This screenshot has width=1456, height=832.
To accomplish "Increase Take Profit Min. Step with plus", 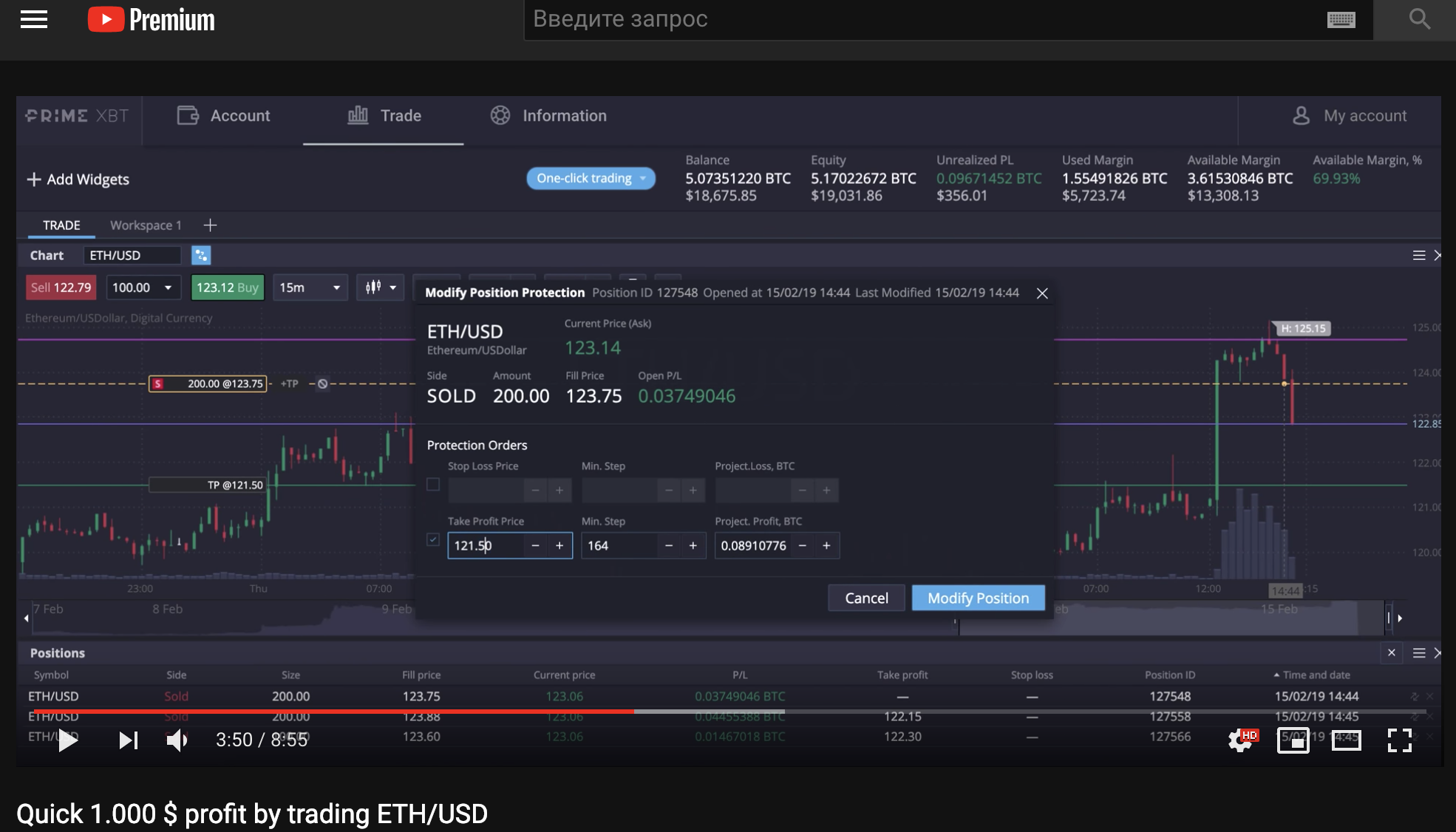I will (x=693, y=545).
